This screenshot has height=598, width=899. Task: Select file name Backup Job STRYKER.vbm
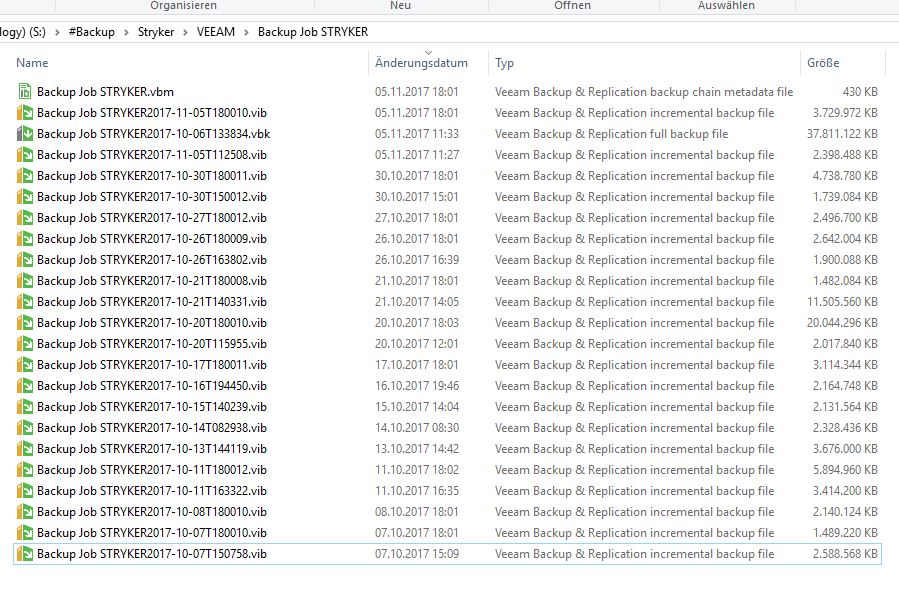point(105,92)
